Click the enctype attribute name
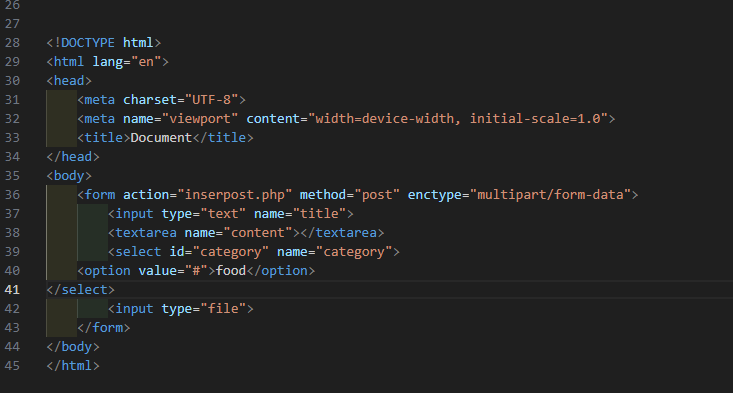The width and height of the screenshot is (733, 393). [434, 195]
